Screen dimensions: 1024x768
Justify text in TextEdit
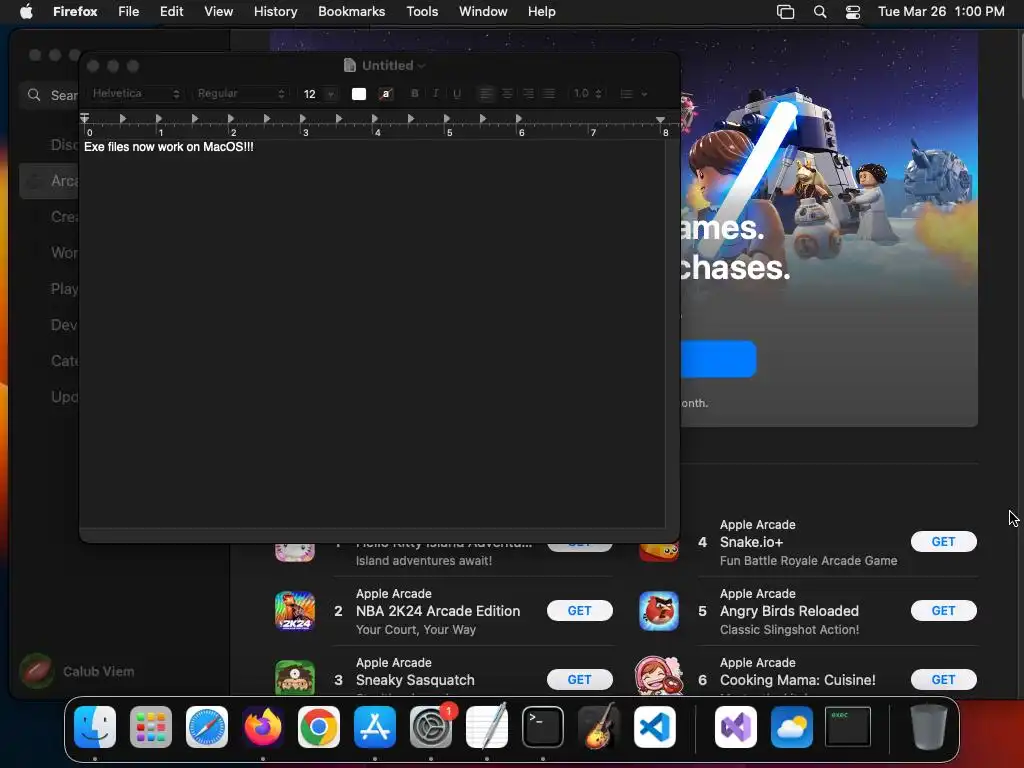tap(549, 94)
